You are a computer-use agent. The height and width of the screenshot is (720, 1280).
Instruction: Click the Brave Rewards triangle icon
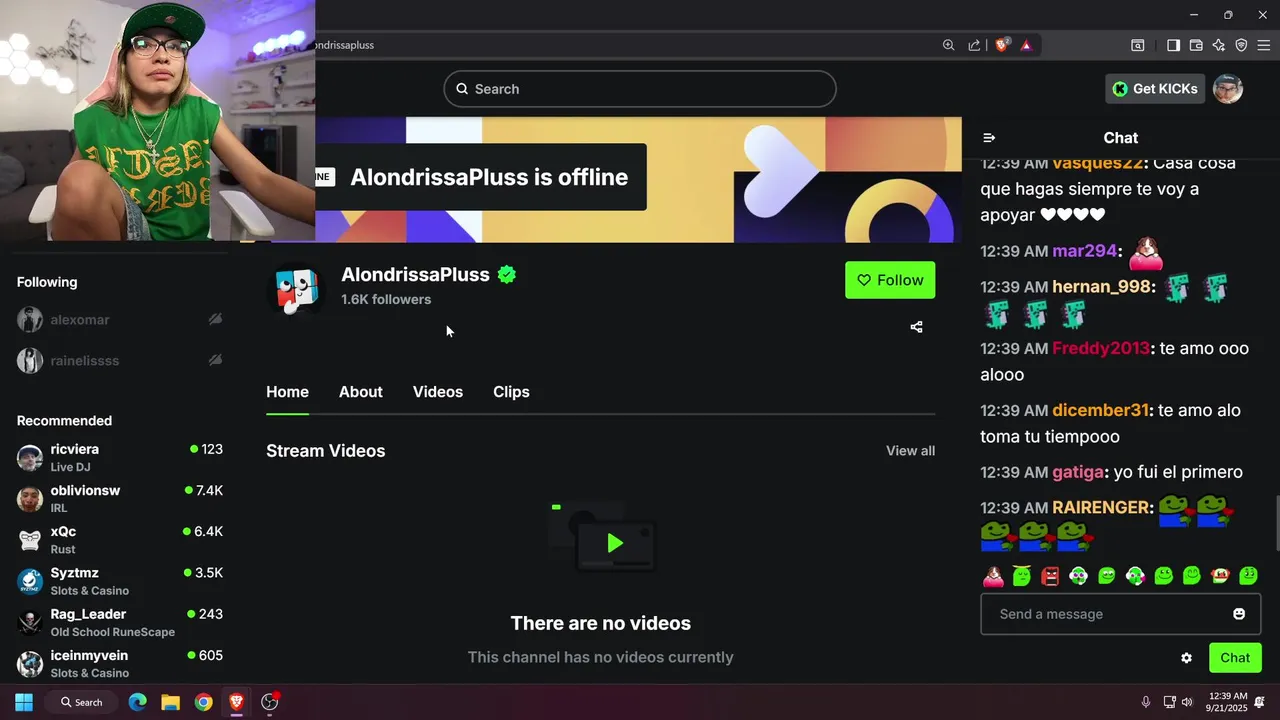coord(1026,45)
